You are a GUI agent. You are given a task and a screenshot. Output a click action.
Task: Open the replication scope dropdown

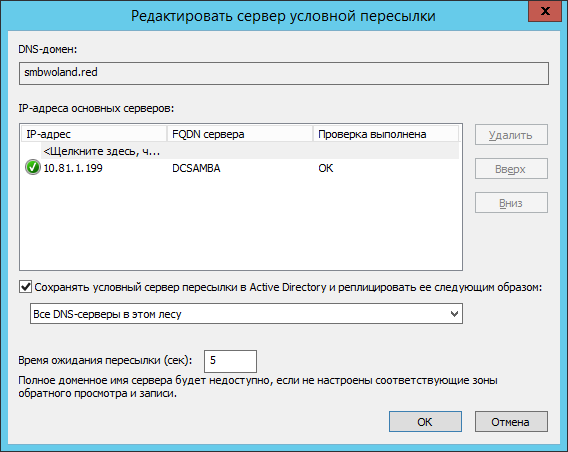pos(246,314)
